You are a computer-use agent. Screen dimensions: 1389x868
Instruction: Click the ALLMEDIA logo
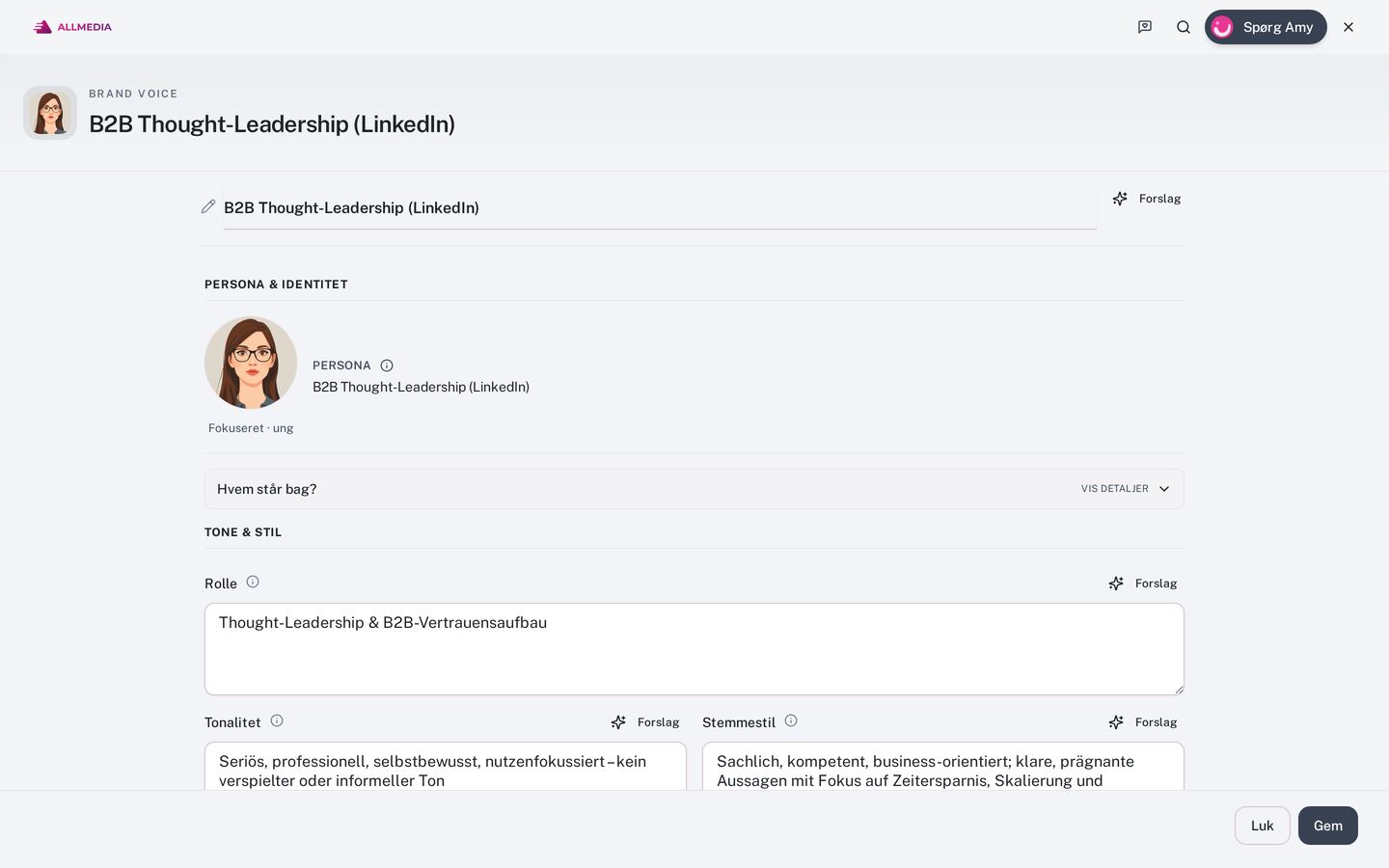(72, 27)
